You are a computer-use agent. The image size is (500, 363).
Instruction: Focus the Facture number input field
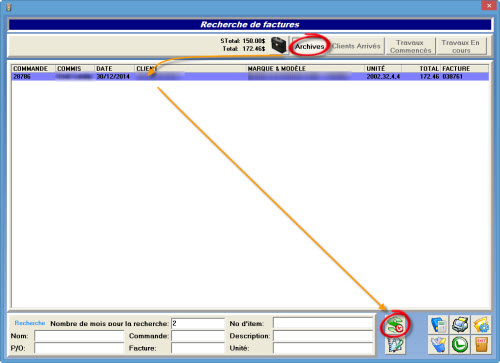coord(198,348)
